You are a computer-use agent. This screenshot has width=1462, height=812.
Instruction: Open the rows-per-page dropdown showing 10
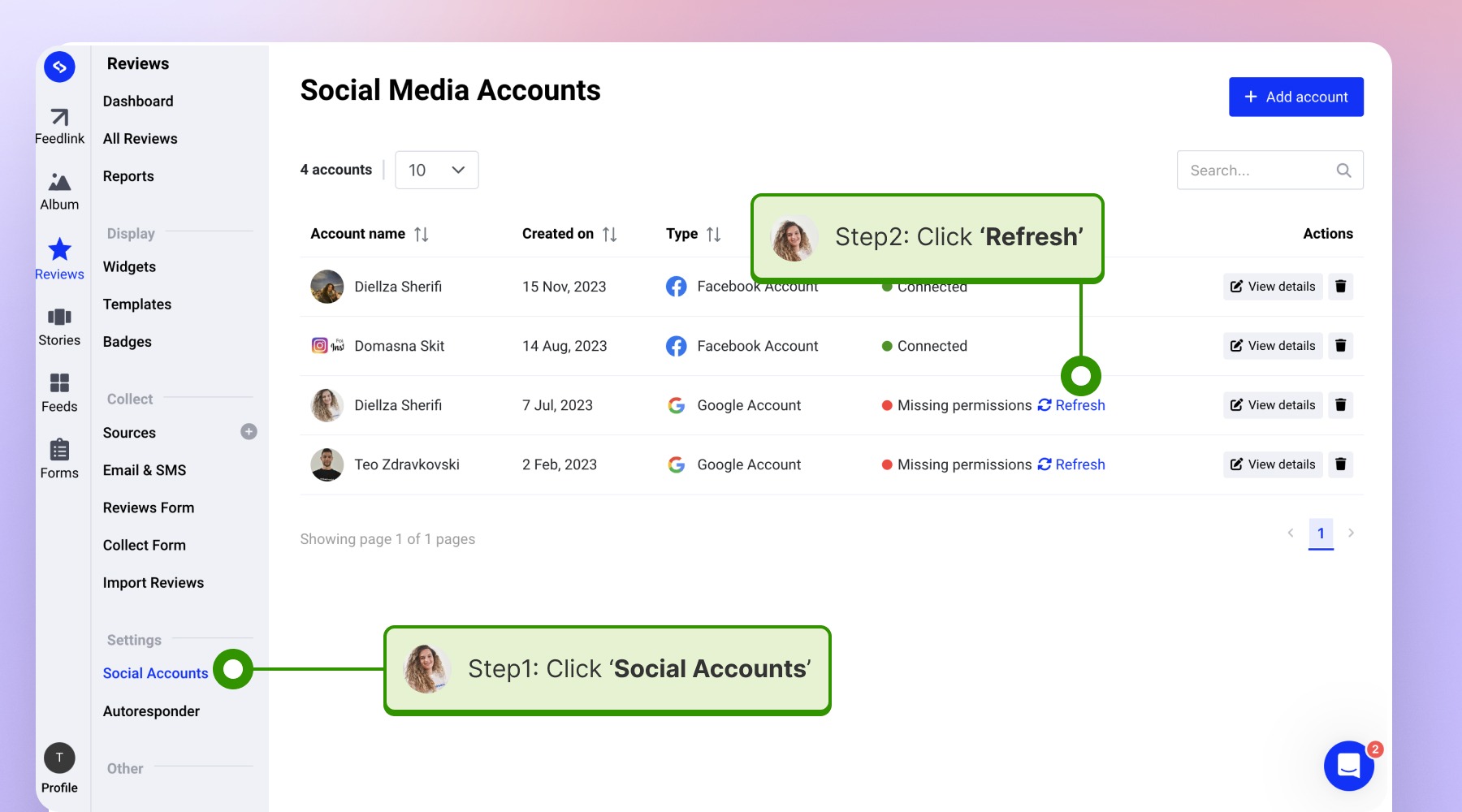[x=436, y=170]
